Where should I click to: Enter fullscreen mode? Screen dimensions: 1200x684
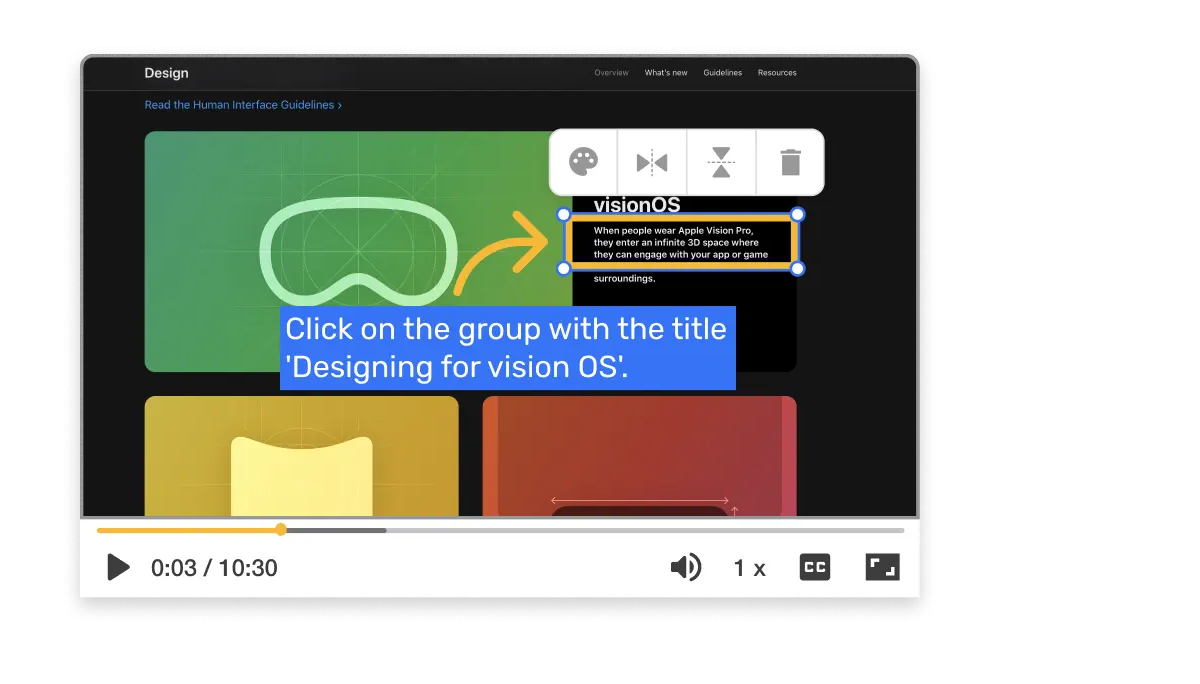882,567
